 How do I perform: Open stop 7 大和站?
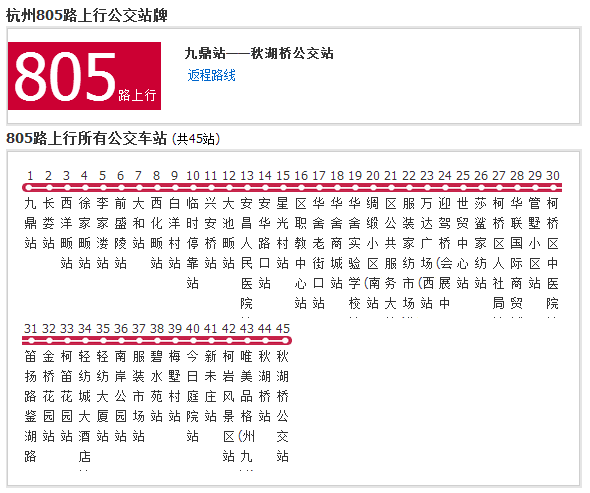(x=138, y=223)
